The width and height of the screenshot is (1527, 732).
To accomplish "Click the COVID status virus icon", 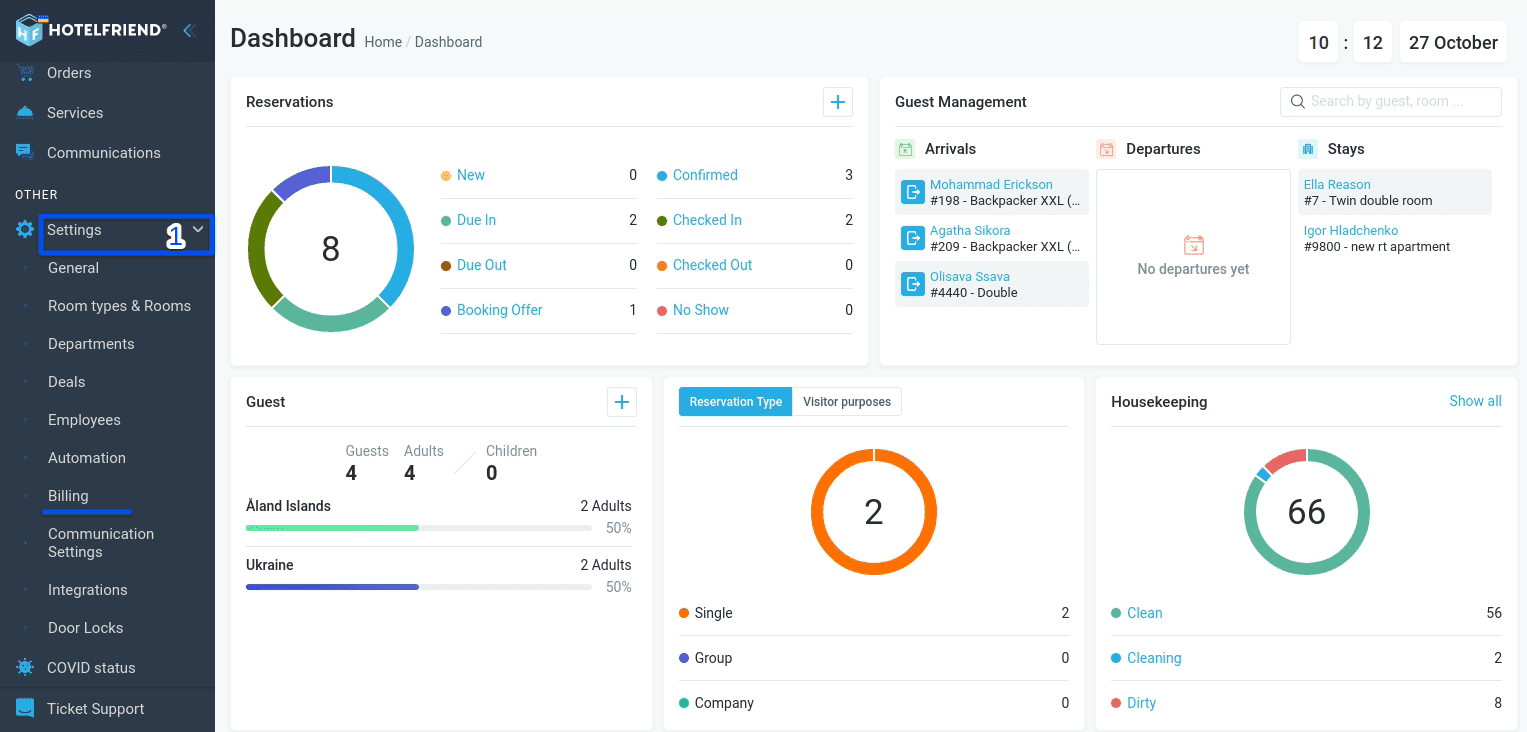I will 25,667.
